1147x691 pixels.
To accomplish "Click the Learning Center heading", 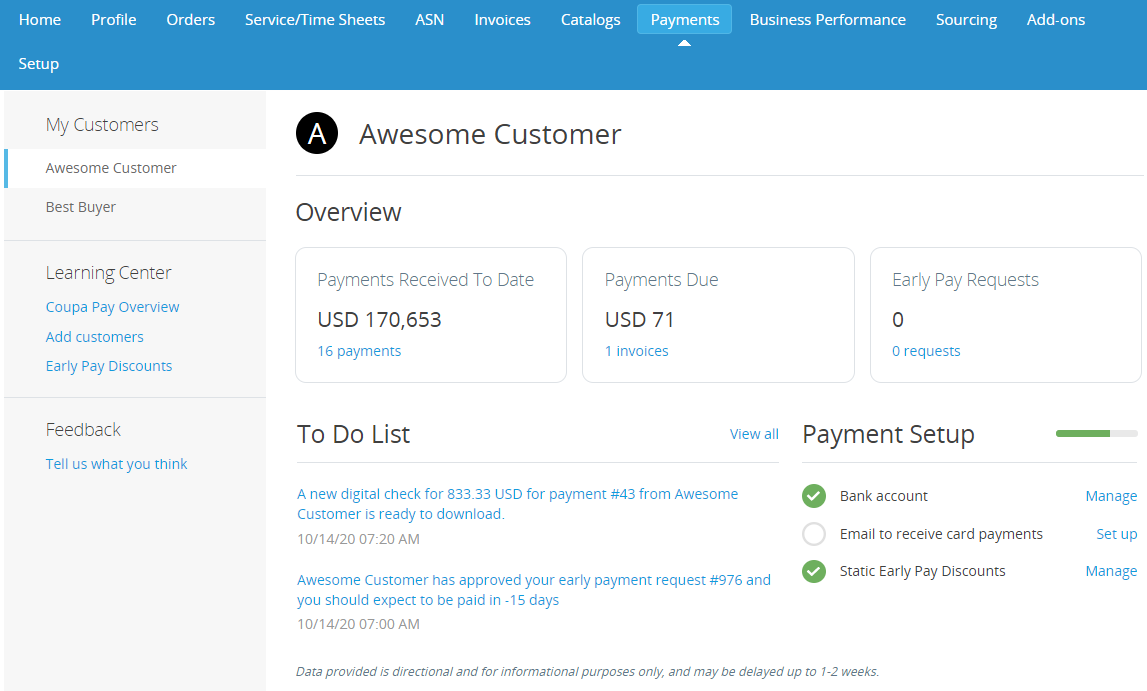I will (108, 273).
